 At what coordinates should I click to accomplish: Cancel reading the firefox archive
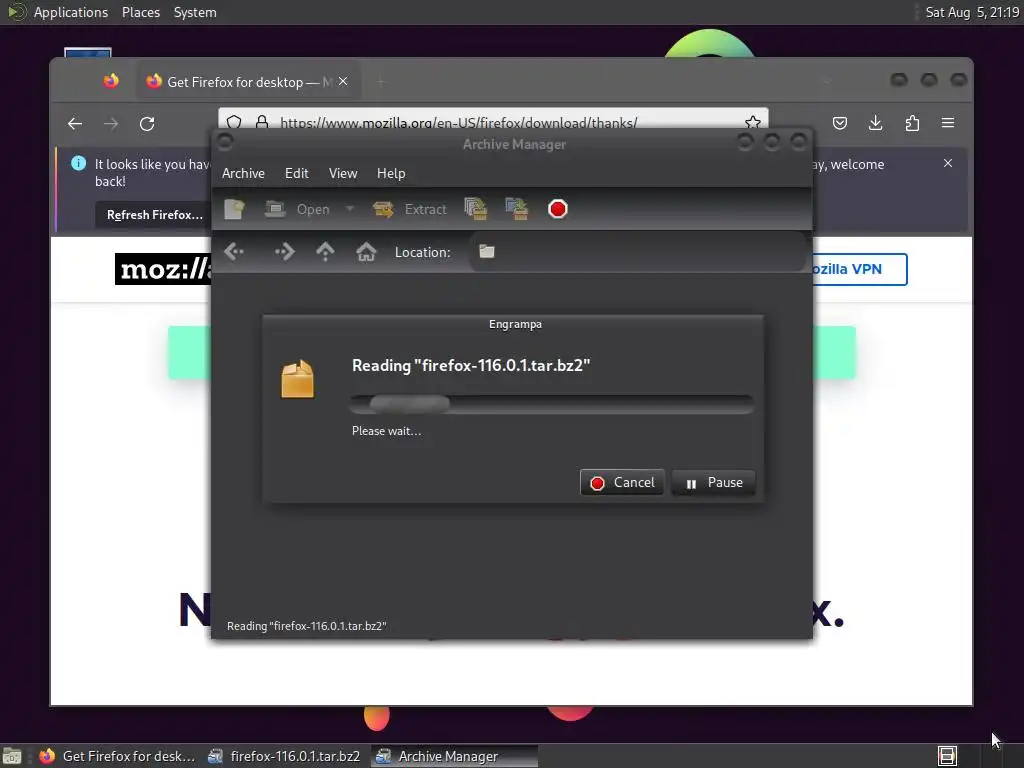tap(622, 483)
